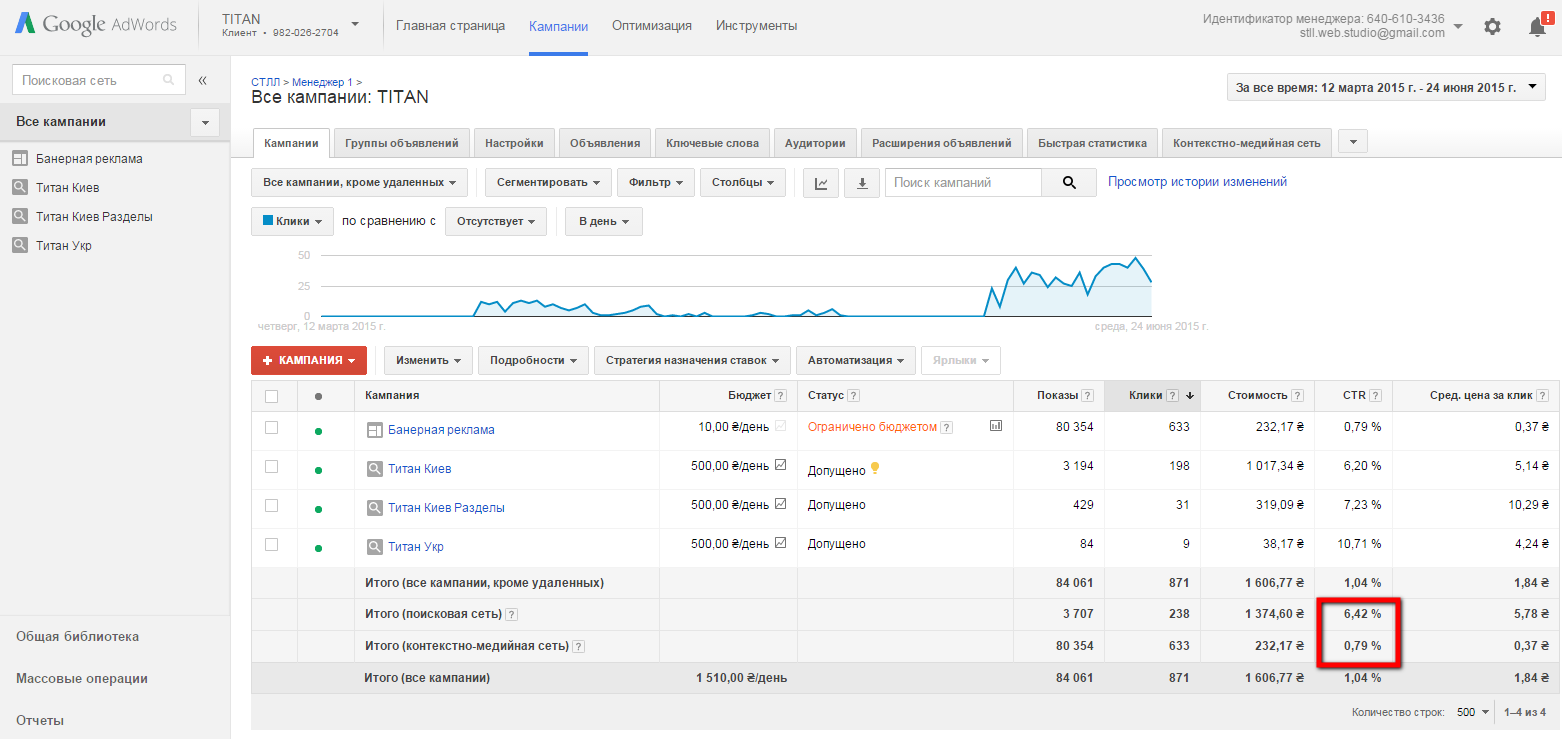1562x739 pixels.
Task: Open budget chart icon for Титан Киев
Action: 781,465
